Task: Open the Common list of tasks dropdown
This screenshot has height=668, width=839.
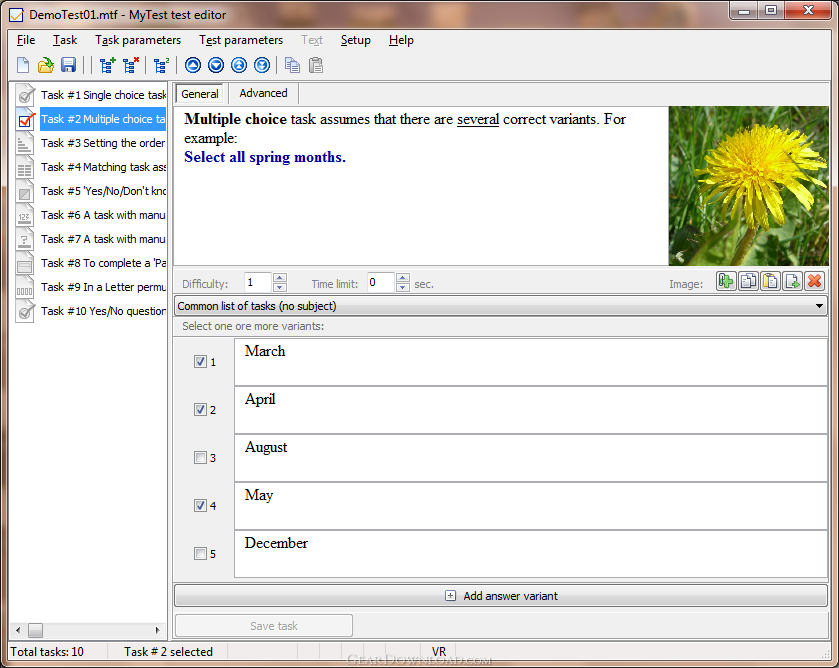Action: [x=501, y=306]
